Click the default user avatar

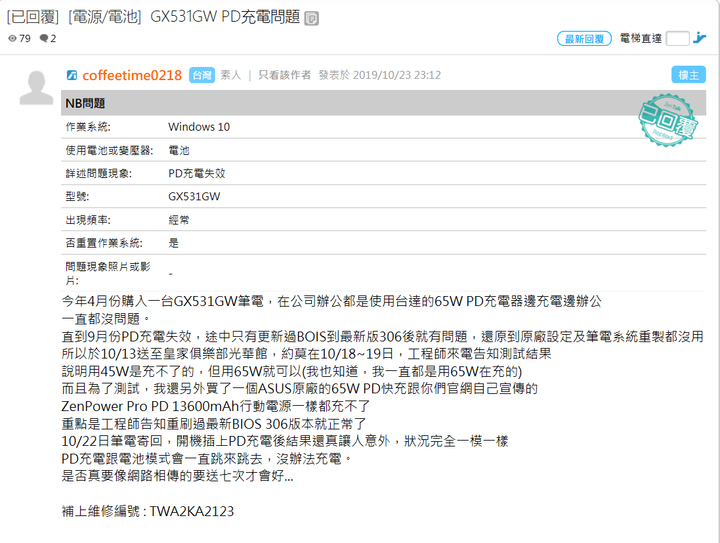pos(36,88)
